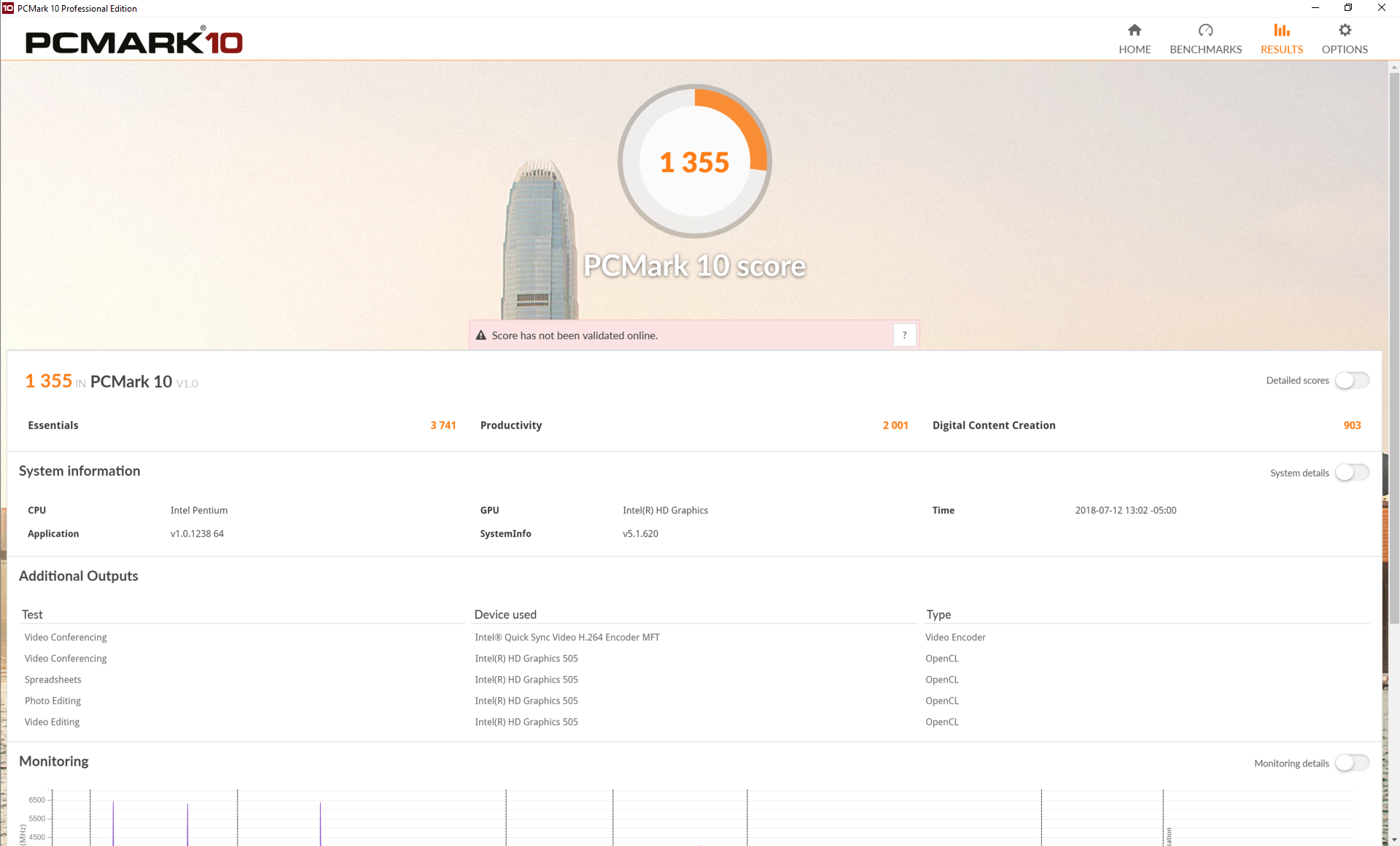
Task: Click the Score has not been validated message
Action: 575,335
